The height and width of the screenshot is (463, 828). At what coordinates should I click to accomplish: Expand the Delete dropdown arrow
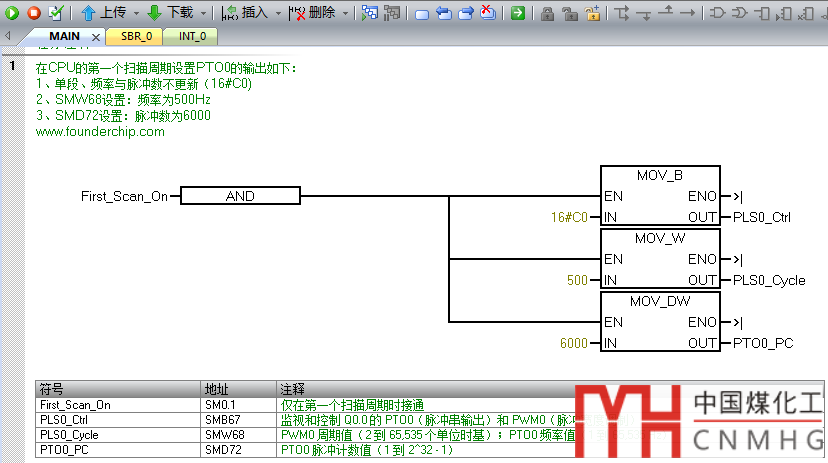(345, 14)
